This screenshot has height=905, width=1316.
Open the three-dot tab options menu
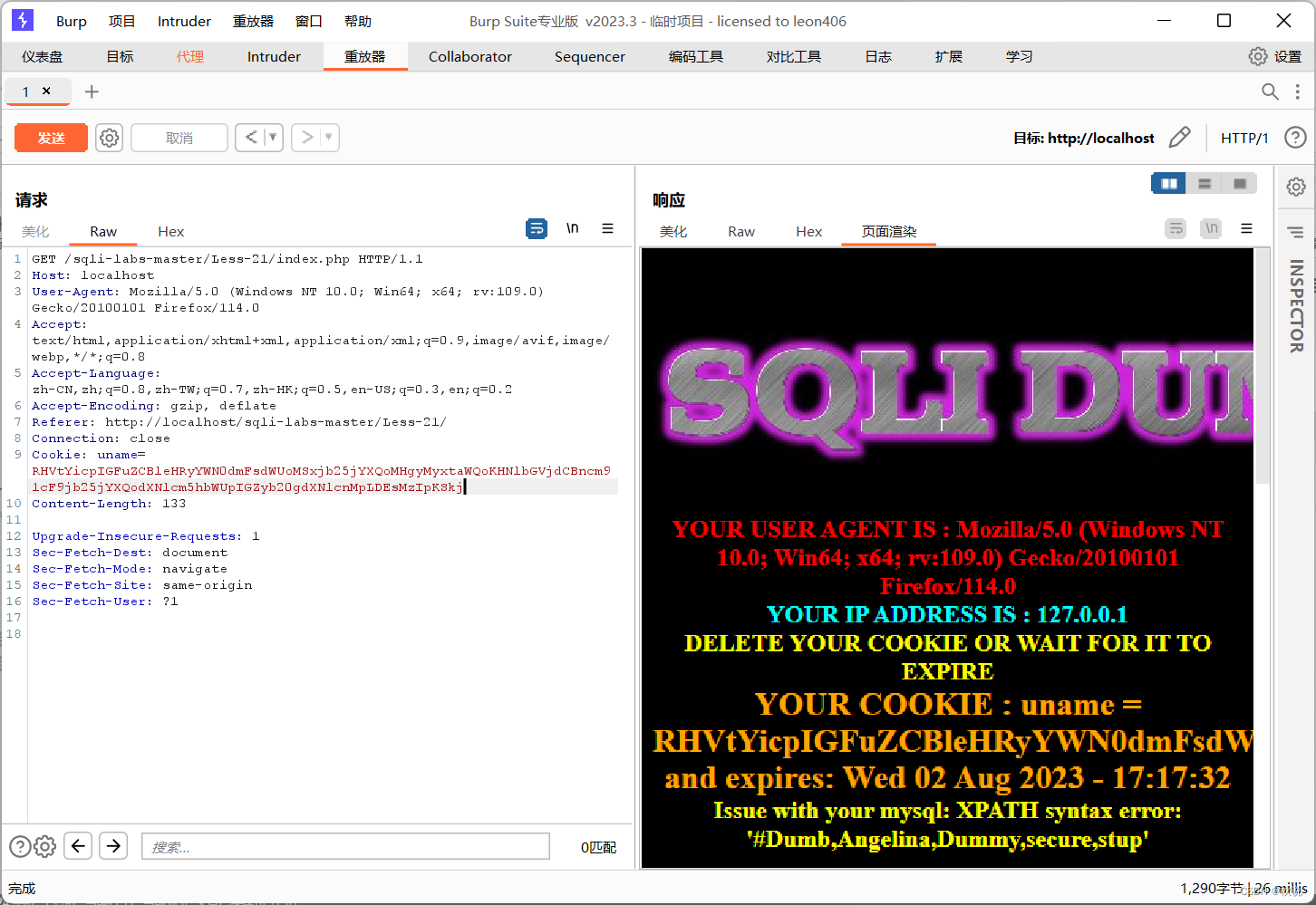click(x=1298, y=91)
